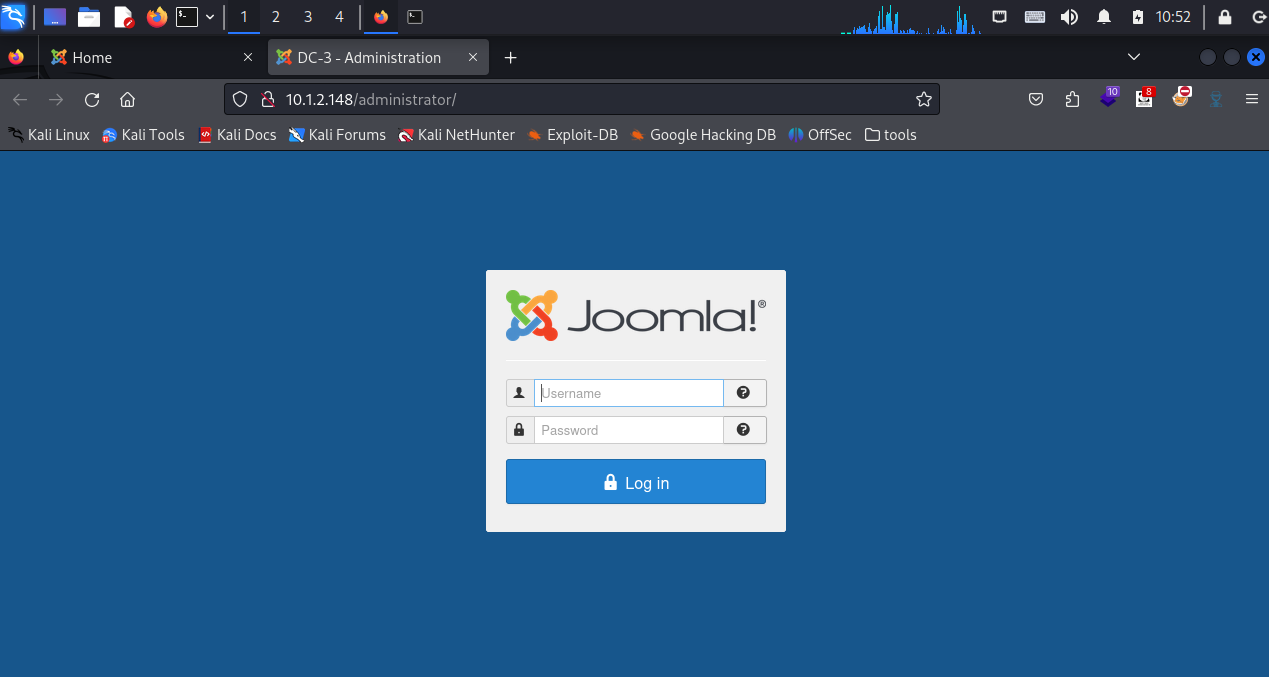This screenshot has width=1269, height=677.
Task: Open the Pocket save icon
Action: [x=1037, y=99]
